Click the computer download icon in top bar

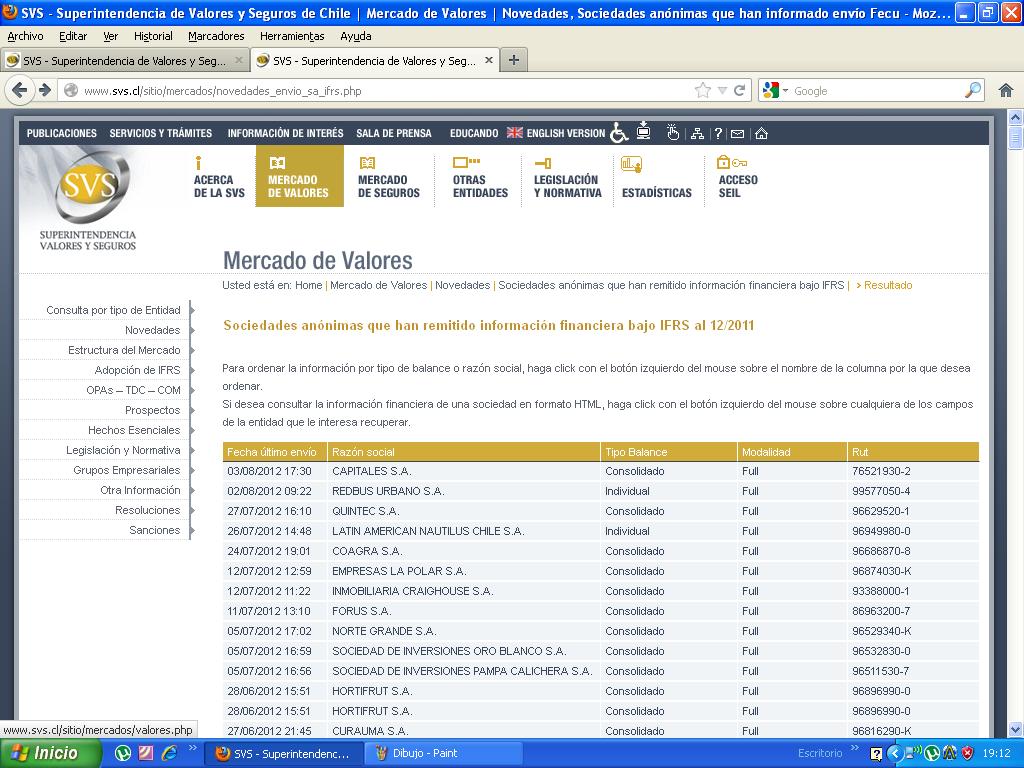pos(644,130)
